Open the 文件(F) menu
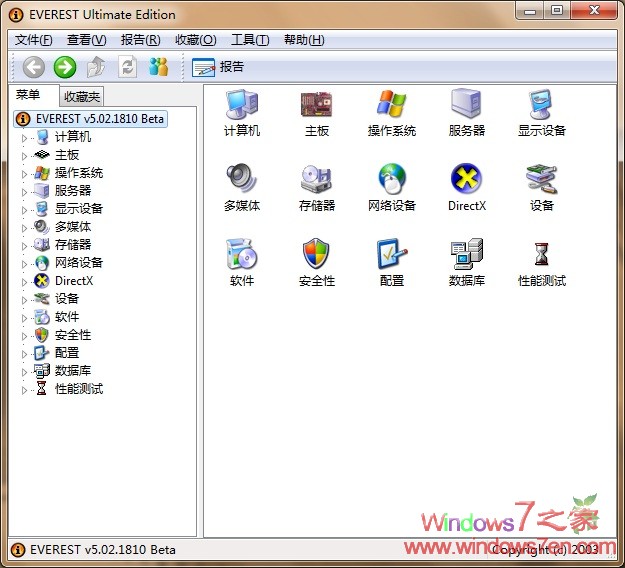This screenshot has width=625, height=568. [33, 40]
